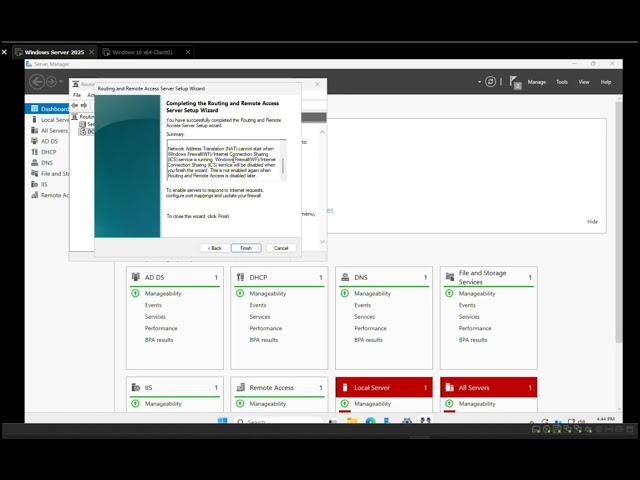Click the Summary box scrollbar thumb
This screenshot has width=640, height=480.
283,165
